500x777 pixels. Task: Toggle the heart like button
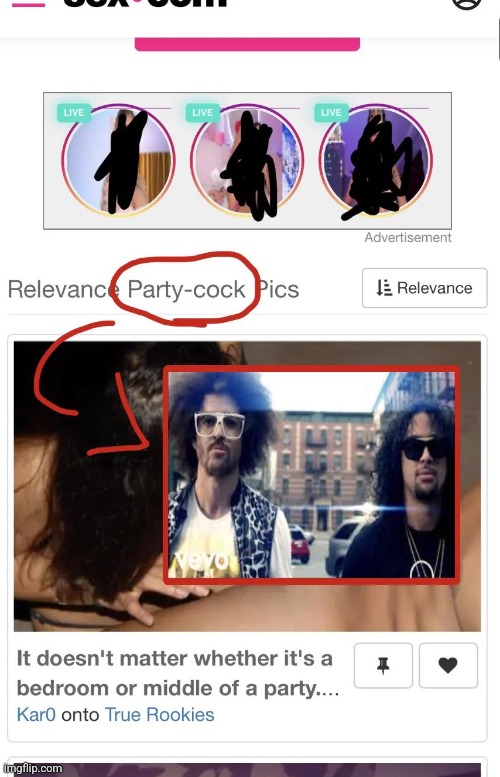(x=448, y=666)
